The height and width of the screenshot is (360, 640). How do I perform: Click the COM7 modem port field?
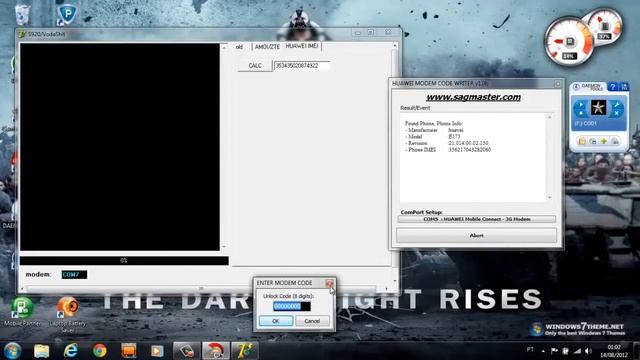point(74,275)
